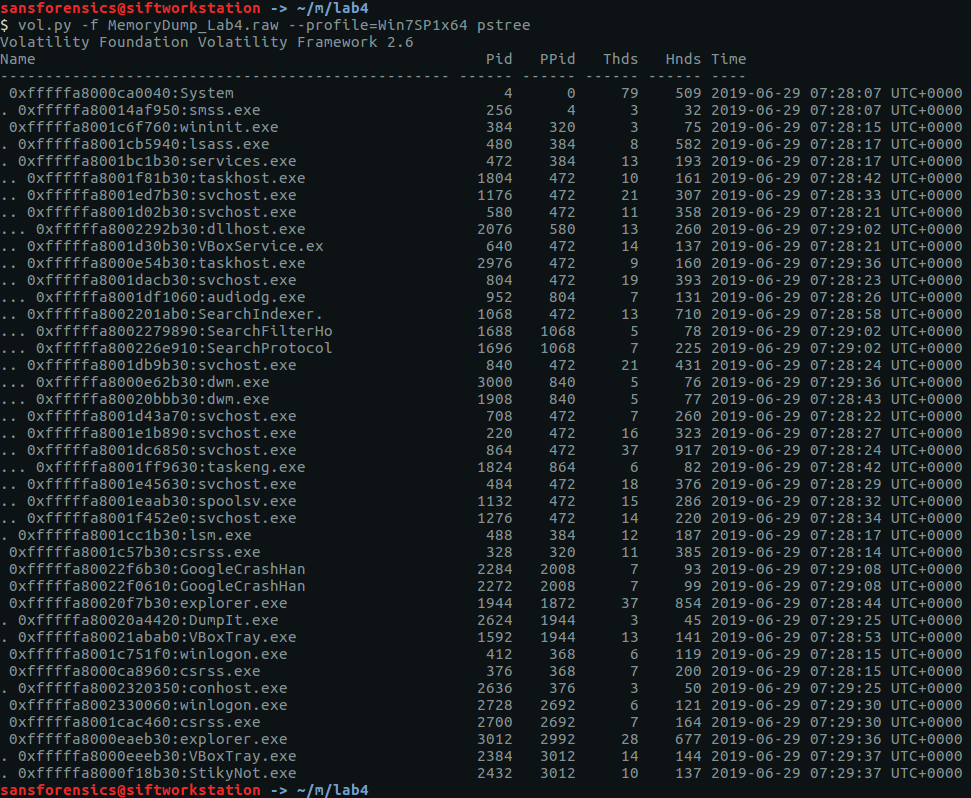Select the SearchIndexer. process entry
971x798 pixels.
(x=175, y=314)
